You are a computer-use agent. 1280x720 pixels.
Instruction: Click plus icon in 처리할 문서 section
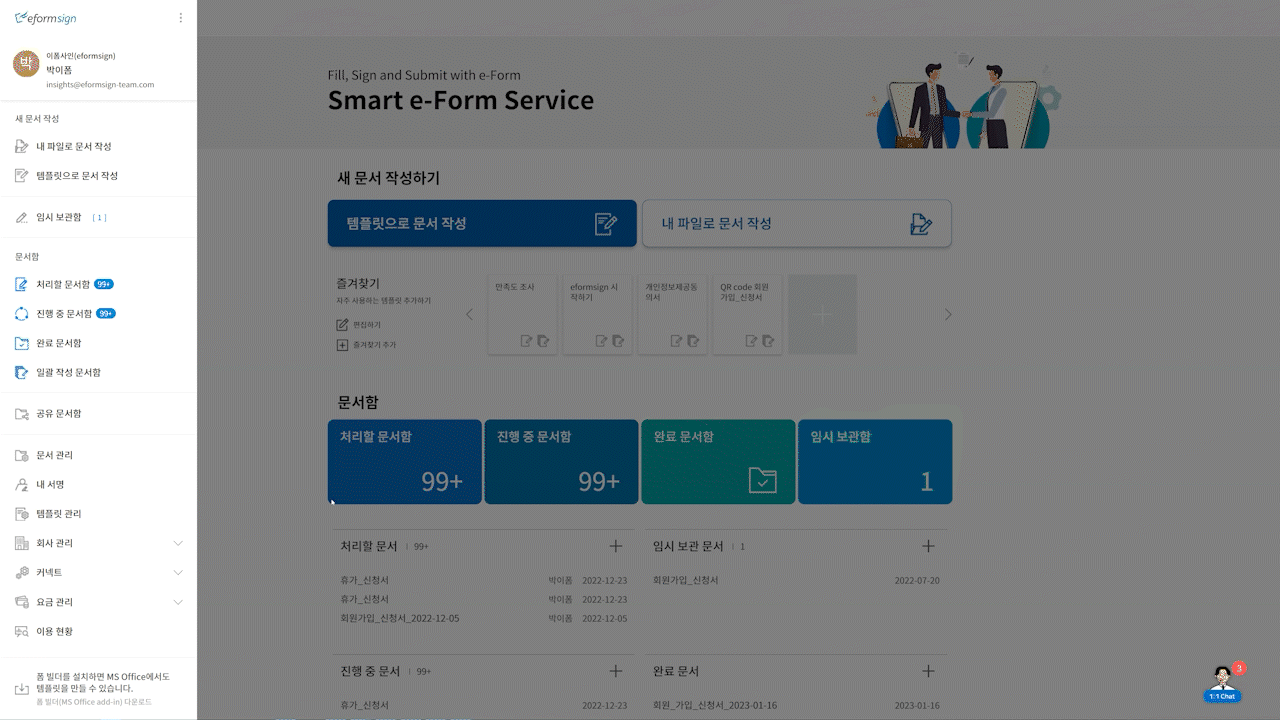click(x=616, y=546)
